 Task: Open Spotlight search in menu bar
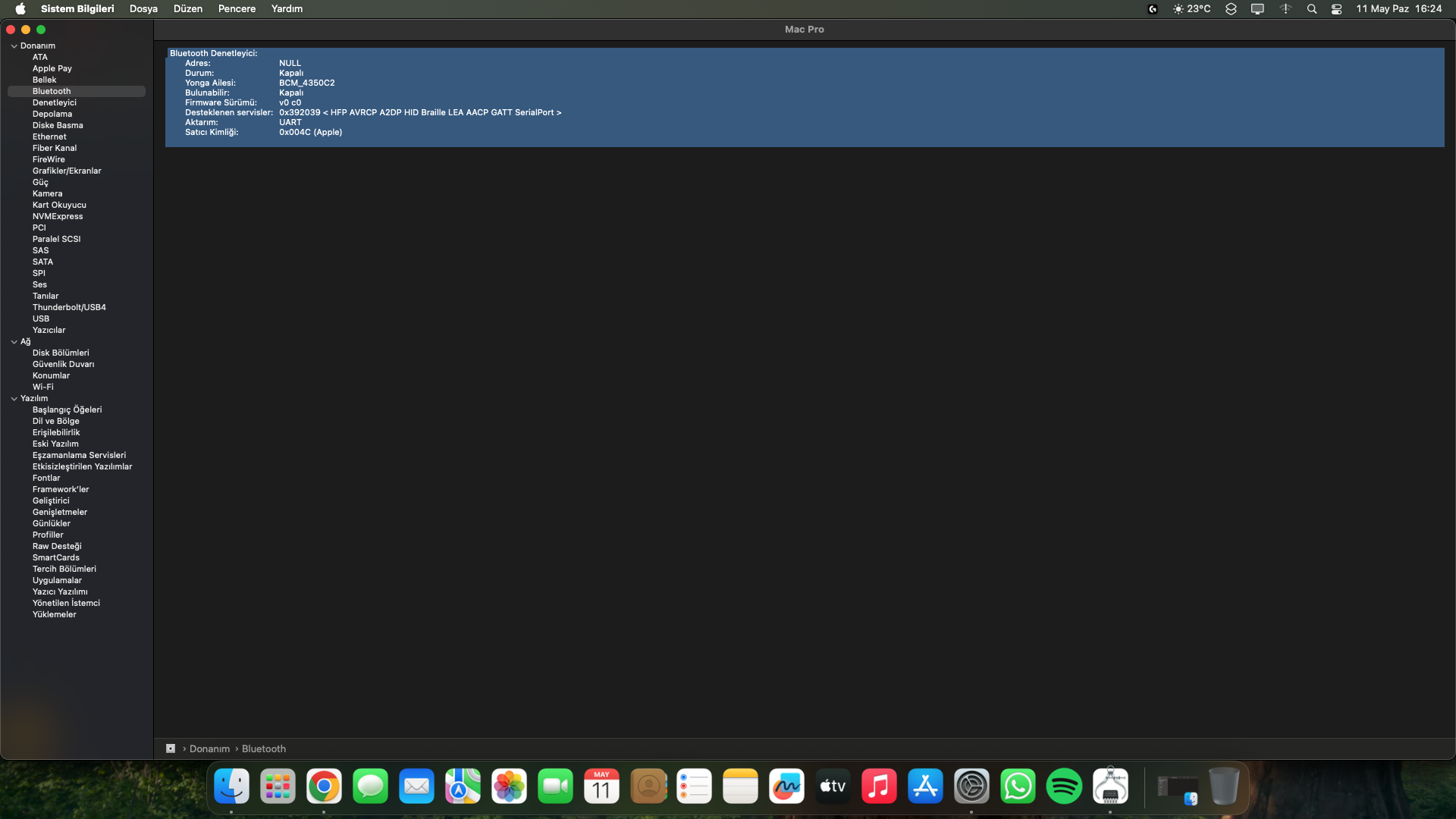pyautogui.click(x=1312, y=9)
